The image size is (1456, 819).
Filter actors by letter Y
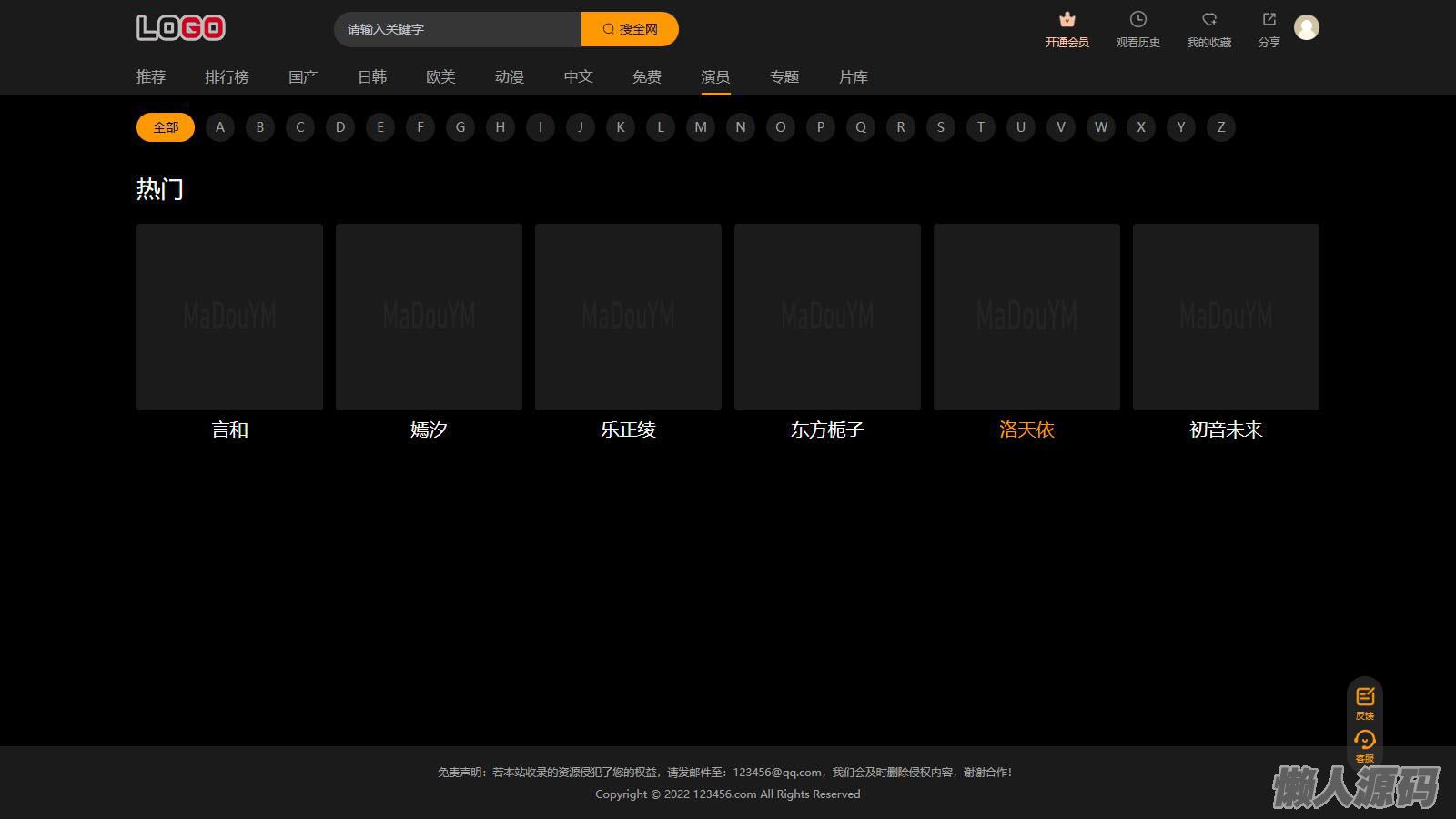coord(1181,127)
